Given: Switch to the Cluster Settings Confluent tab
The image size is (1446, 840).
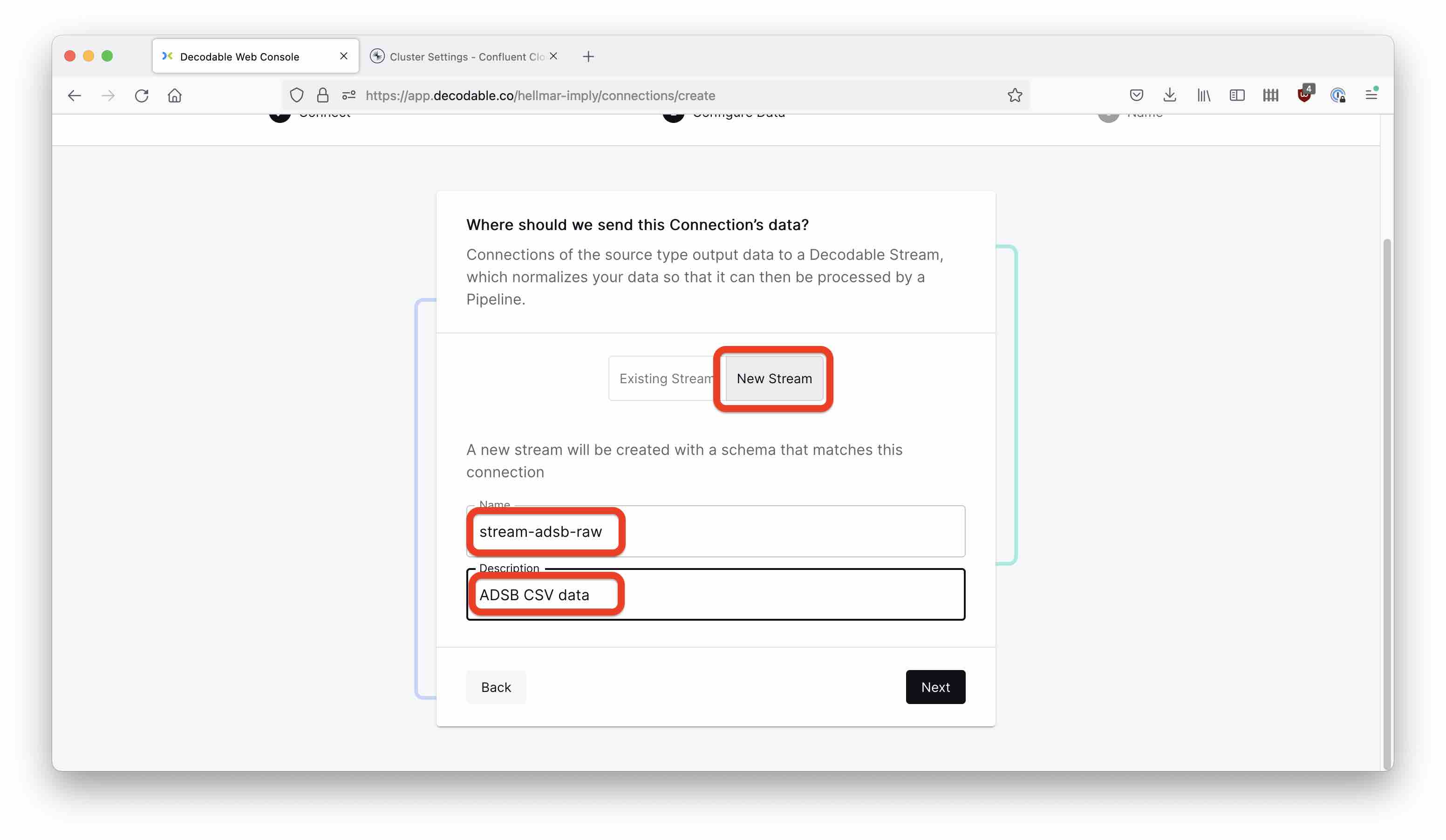Looking at the screenshot, I should coord(459,57).
